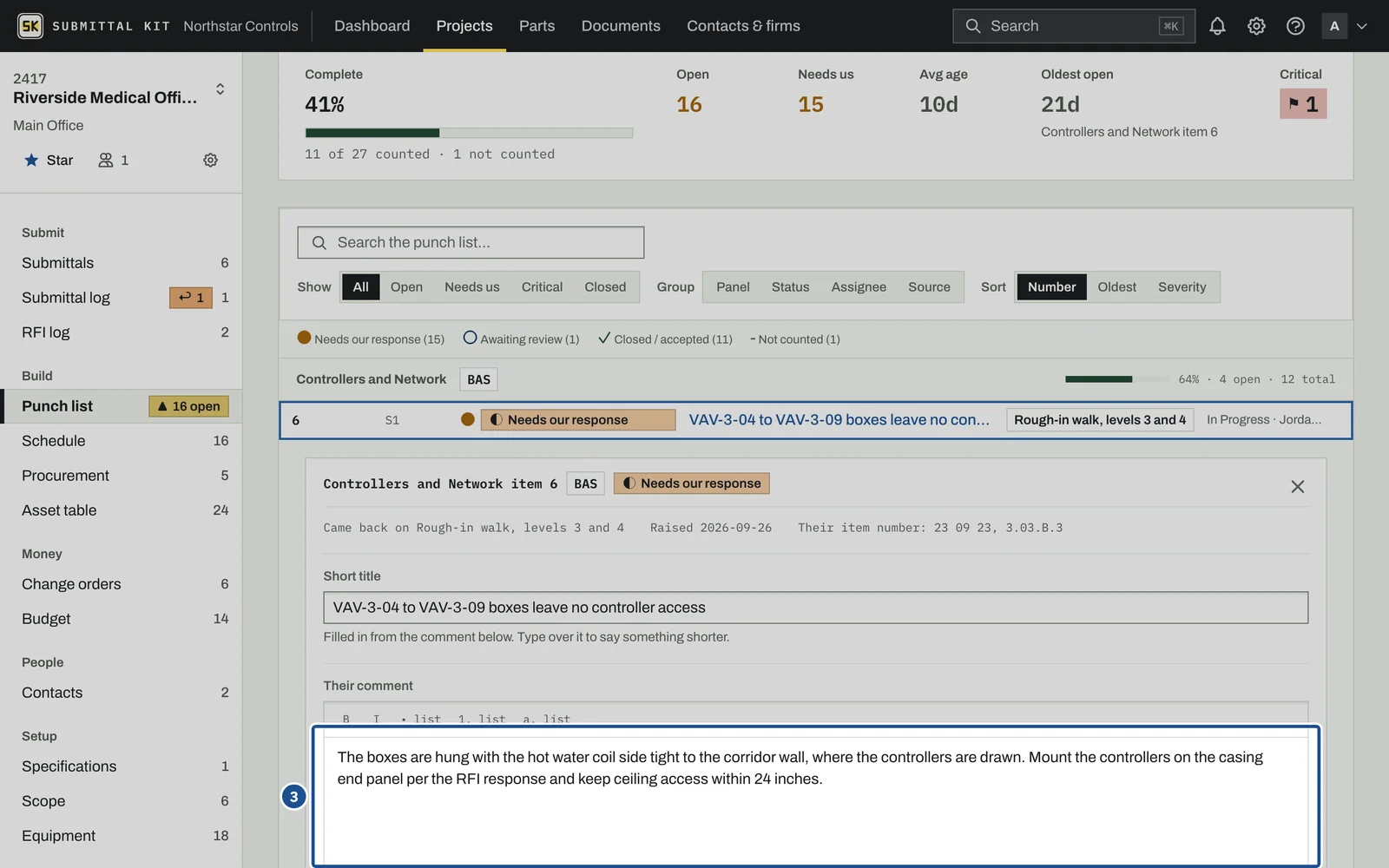Filter to Closed items
The height and width of the screenshot is (868, 1389).
(605, 287)
